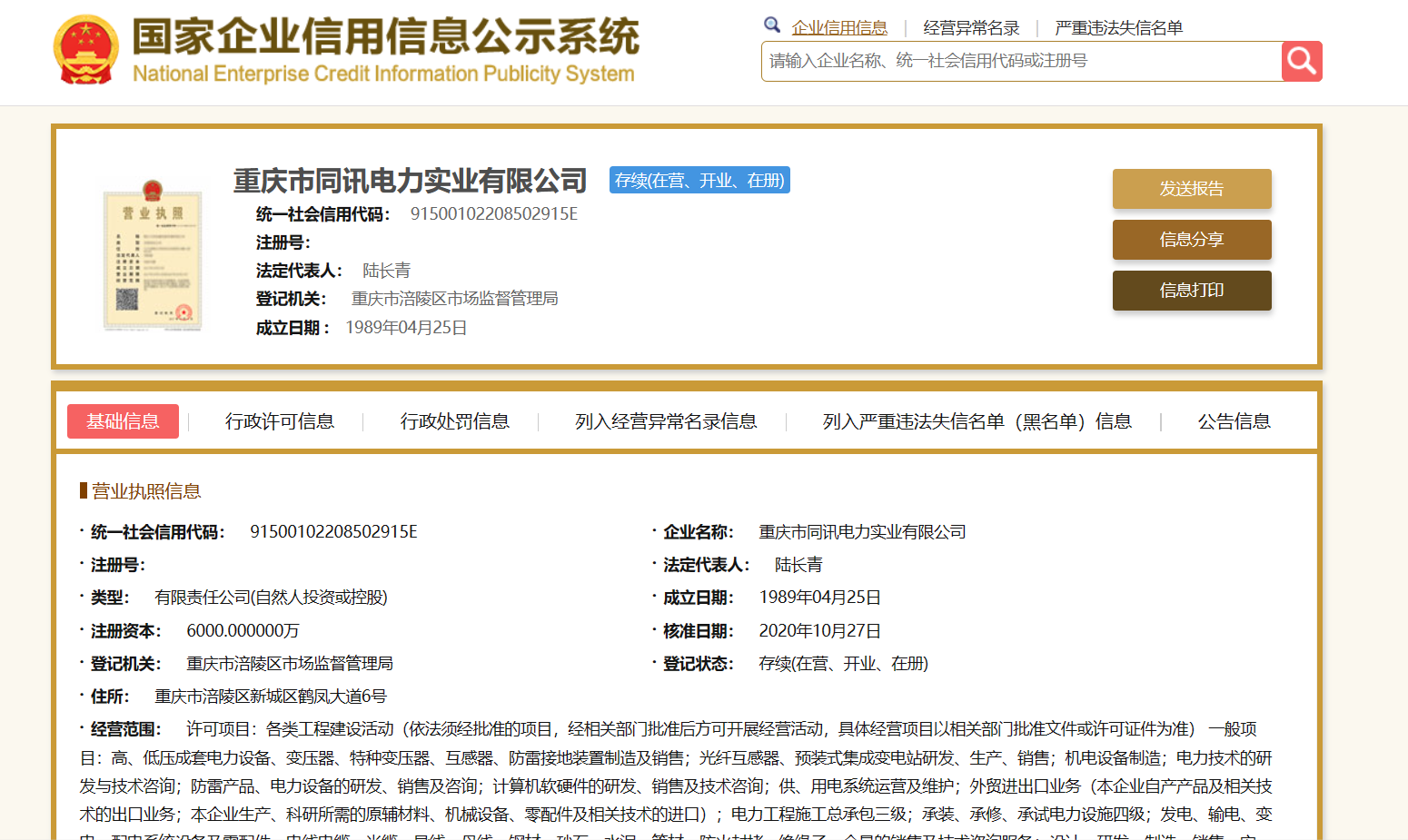Screen dimensions: 1408x840
Task: Click the English title National Enterprise Credit Information Publicity System
Action: coord(383,74)
